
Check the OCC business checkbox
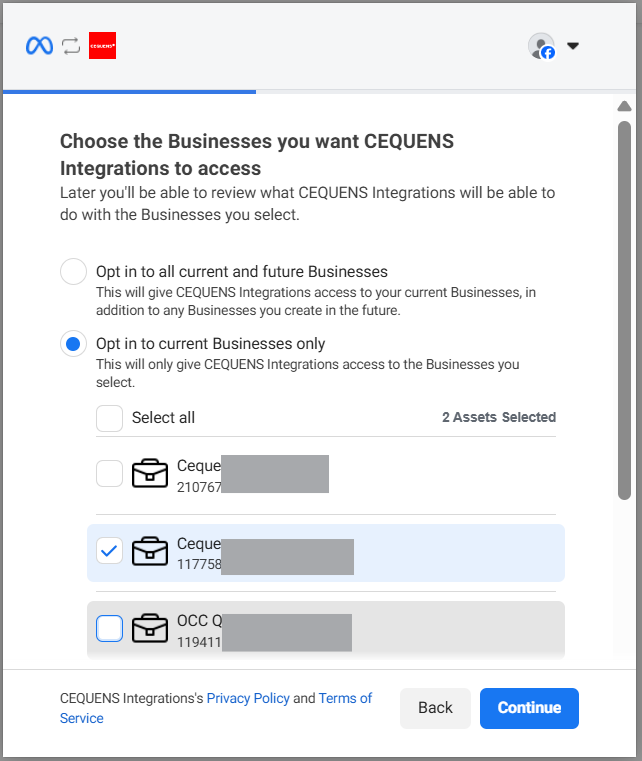[x=110, y=628]
